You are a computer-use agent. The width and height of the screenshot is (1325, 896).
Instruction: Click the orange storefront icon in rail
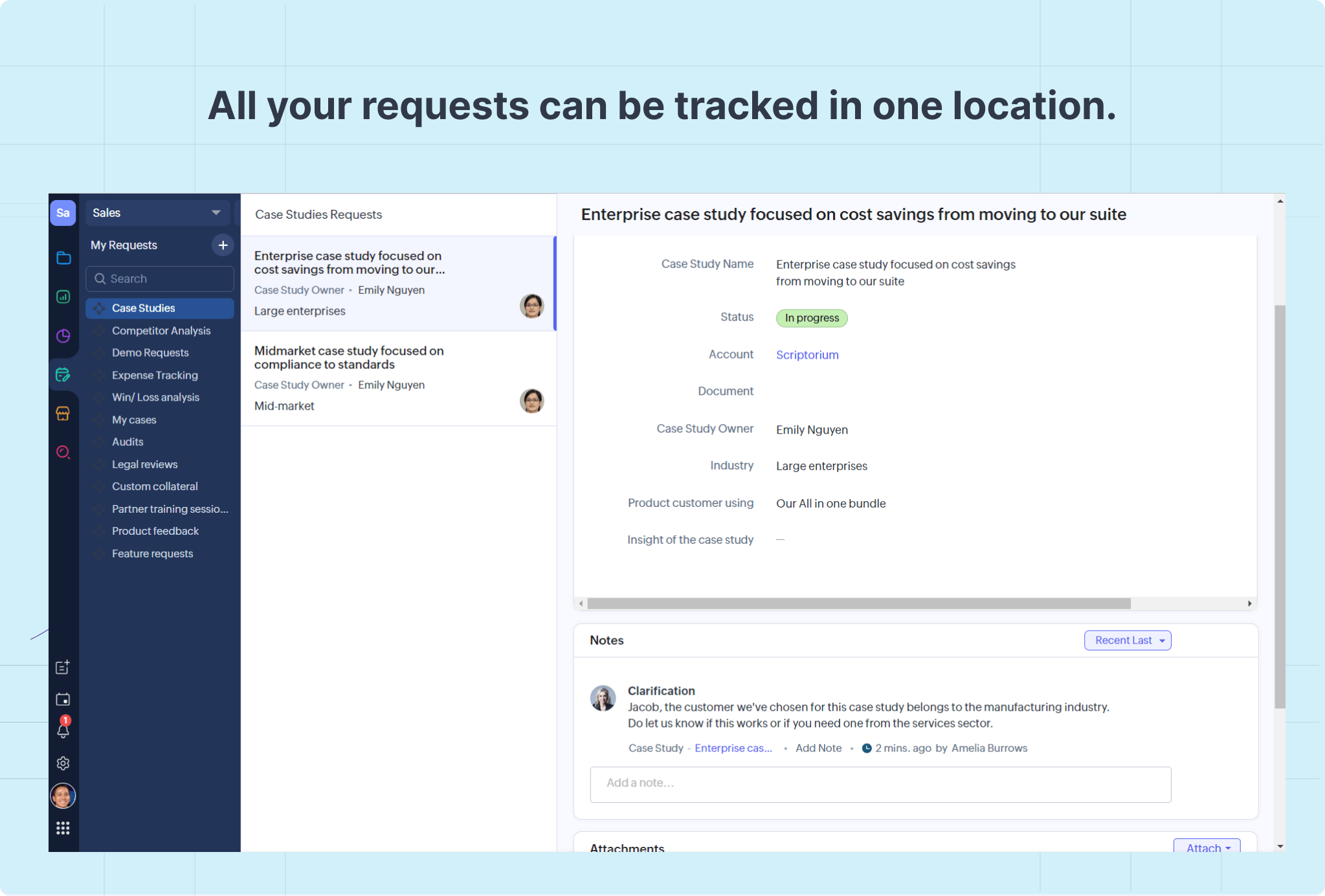click(63, 414)
